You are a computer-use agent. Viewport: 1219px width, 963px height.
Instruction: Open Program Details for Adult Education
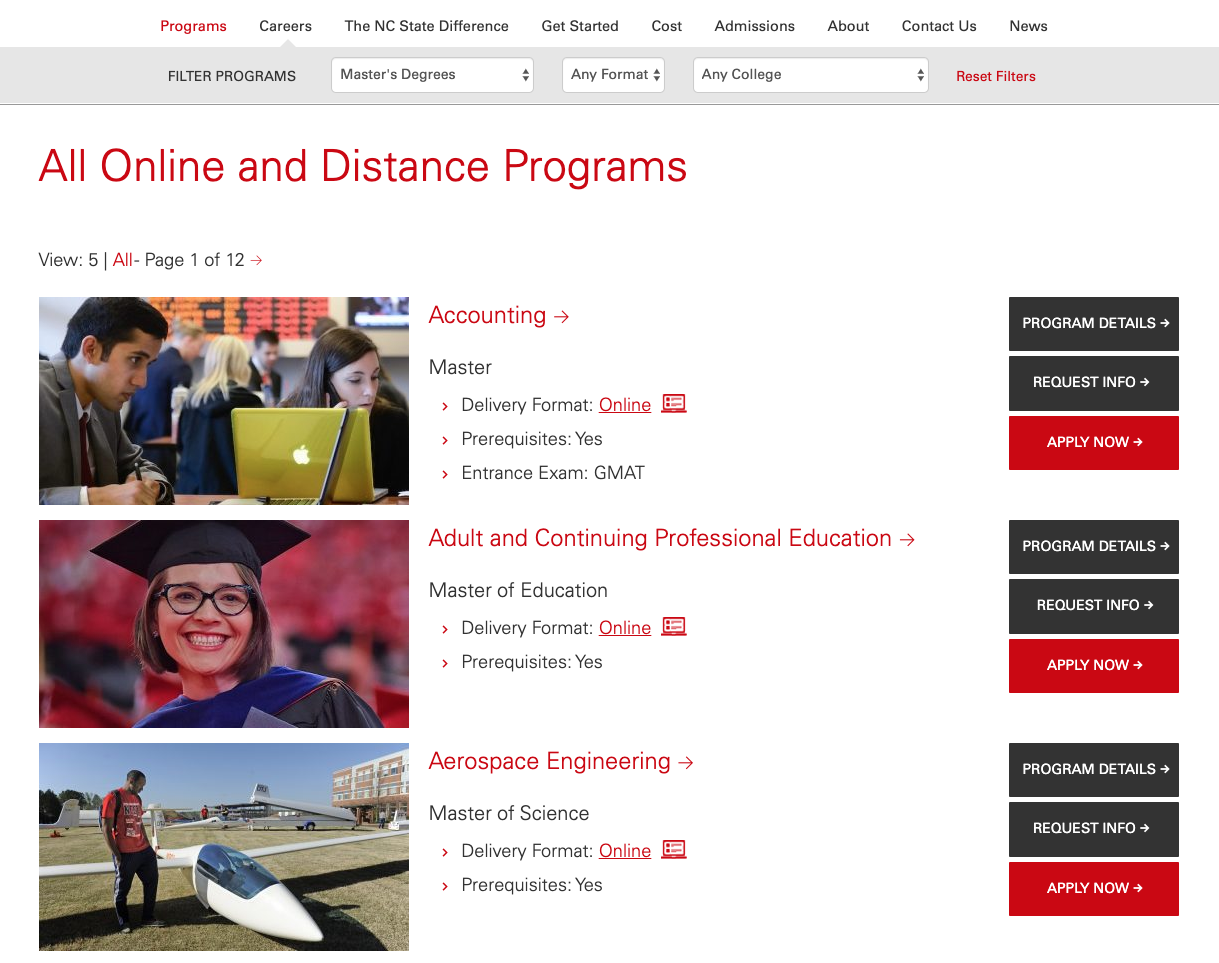click(x=1094, y=547)
